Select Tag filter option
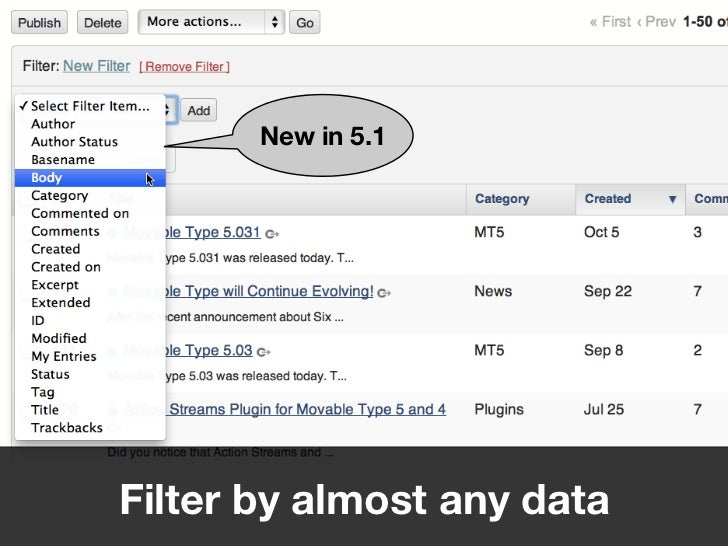 [x=90, y=392]
